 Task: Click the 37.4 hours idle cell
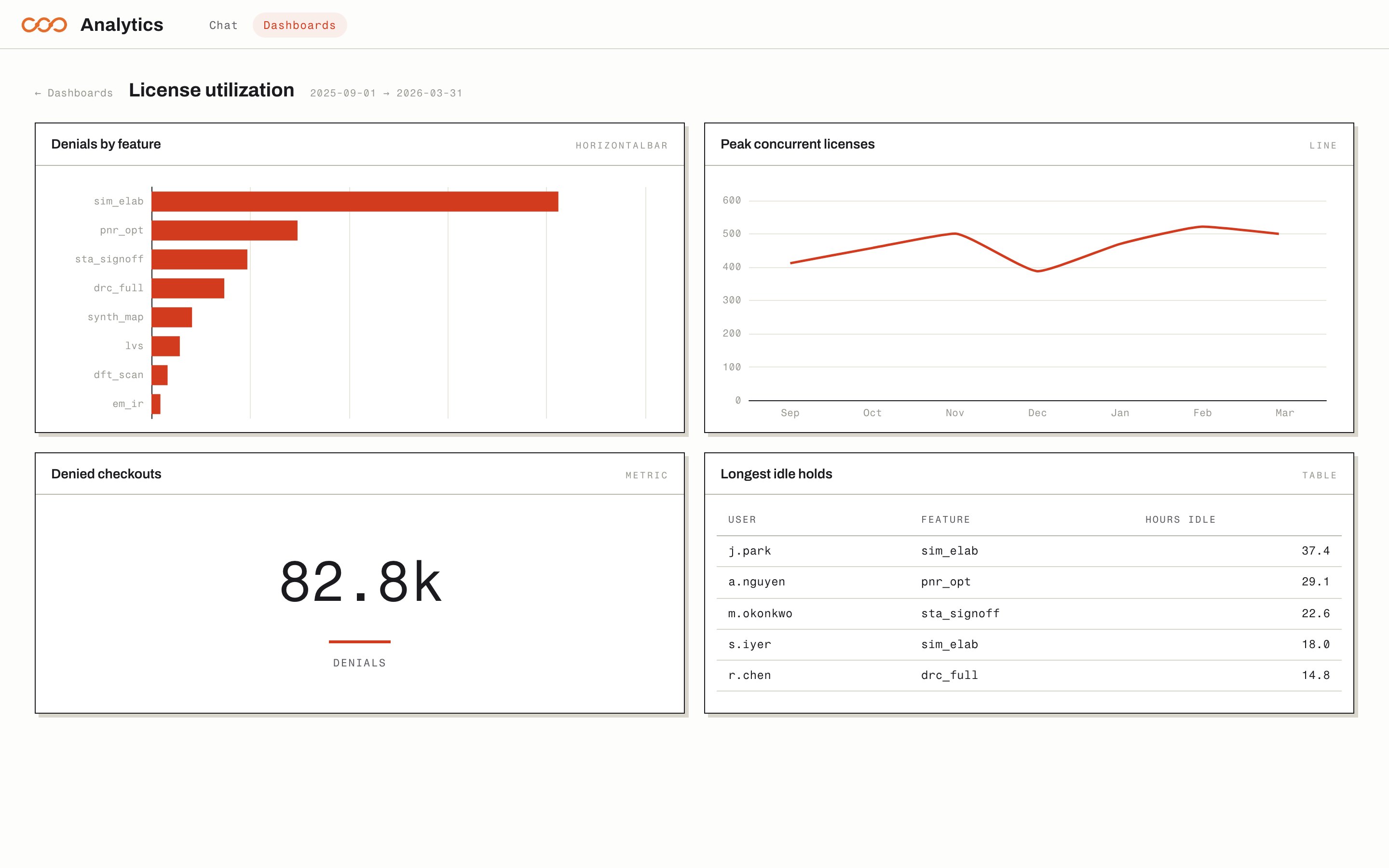click(x=1315, y=552)
